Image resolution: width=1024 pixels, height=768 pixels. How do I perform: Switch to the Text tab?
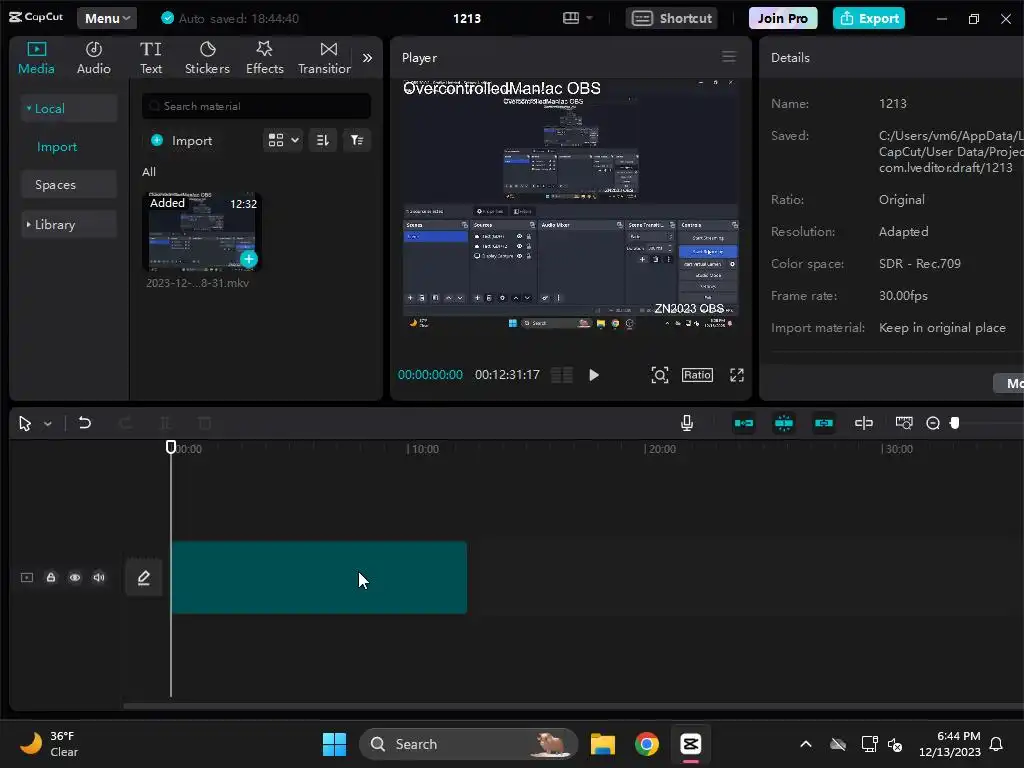[x=151, y=57]
